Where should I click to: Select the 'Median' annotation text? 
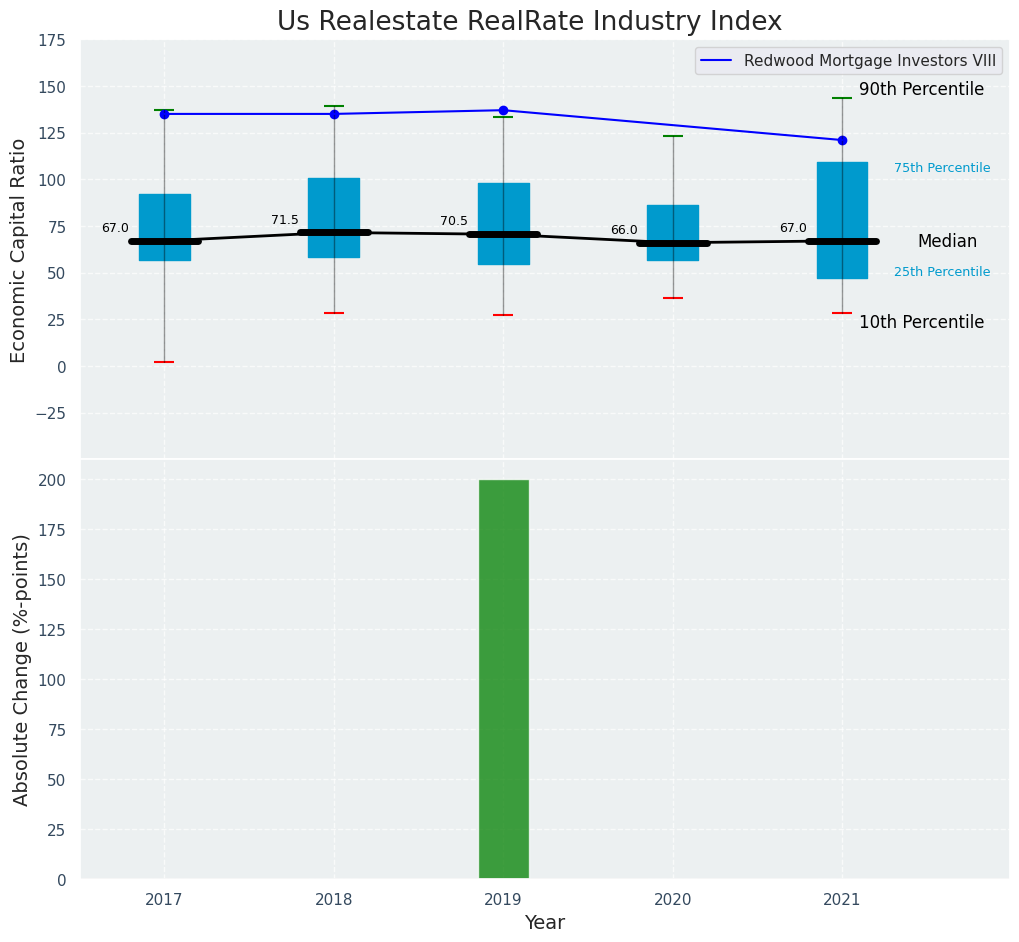point(947,241)
